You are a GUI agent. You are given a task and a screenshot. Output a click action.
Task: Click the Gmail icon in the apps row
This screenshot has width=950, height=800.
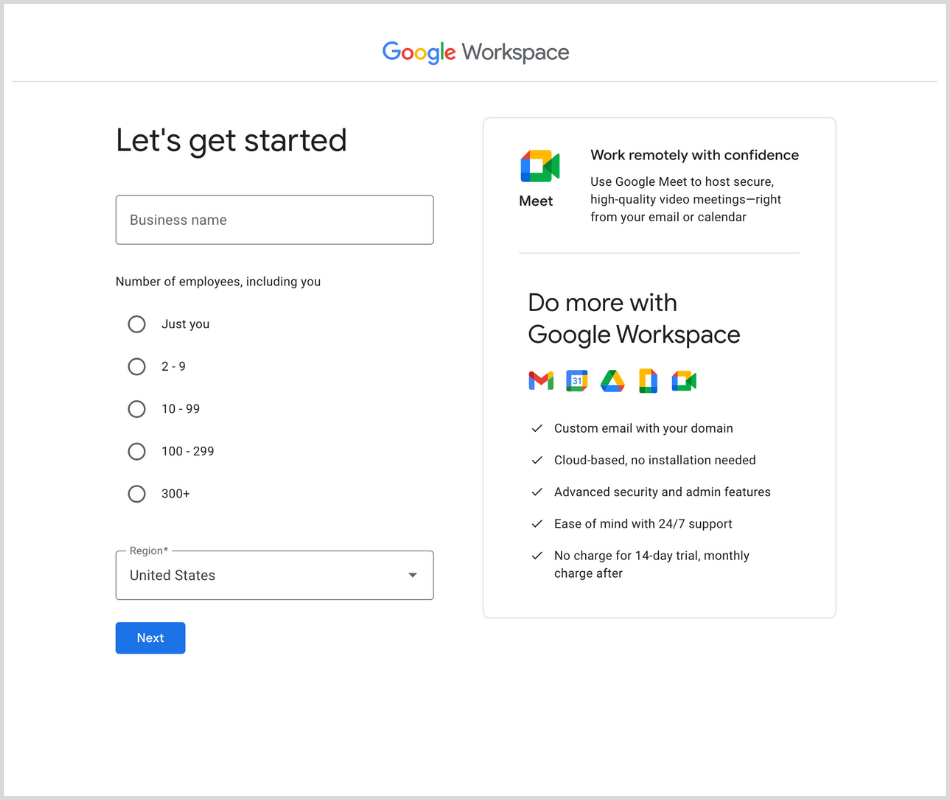coord(541,381)
